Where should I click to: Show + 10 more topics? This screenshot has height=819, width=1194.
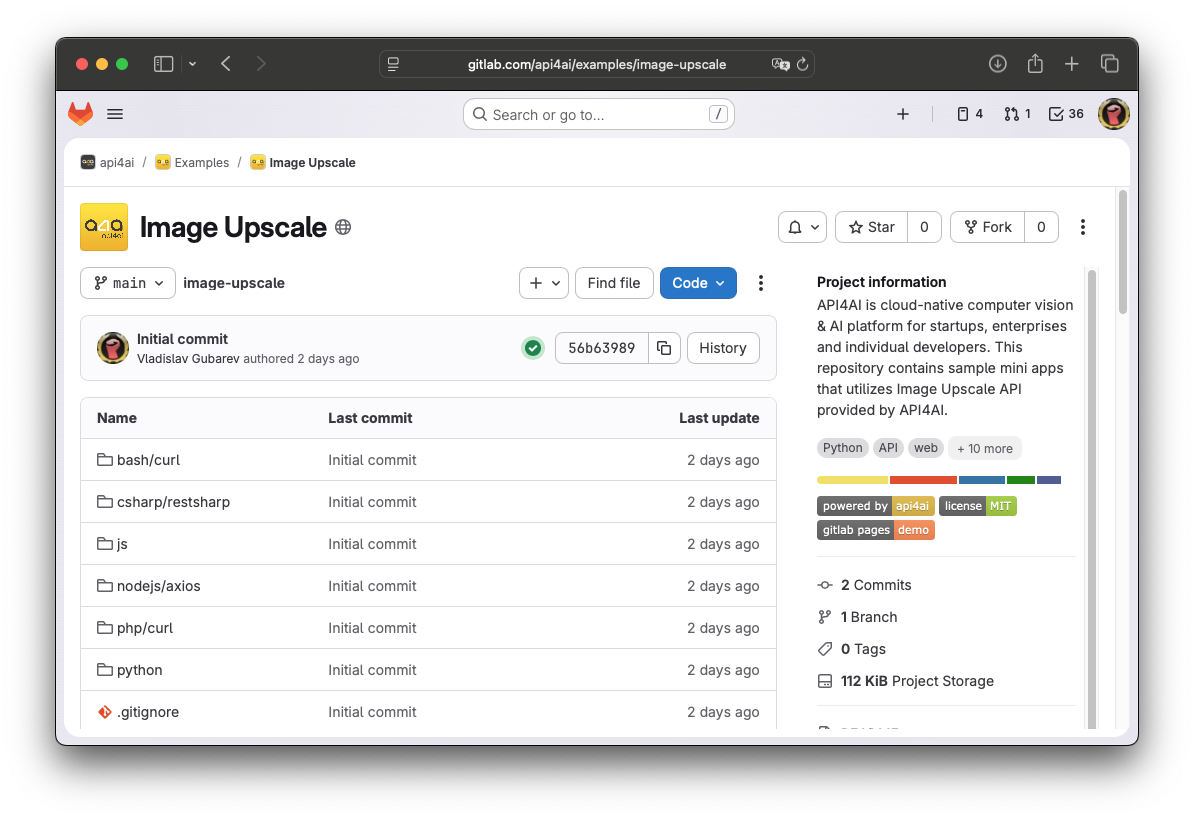click(x=985, y=448)
